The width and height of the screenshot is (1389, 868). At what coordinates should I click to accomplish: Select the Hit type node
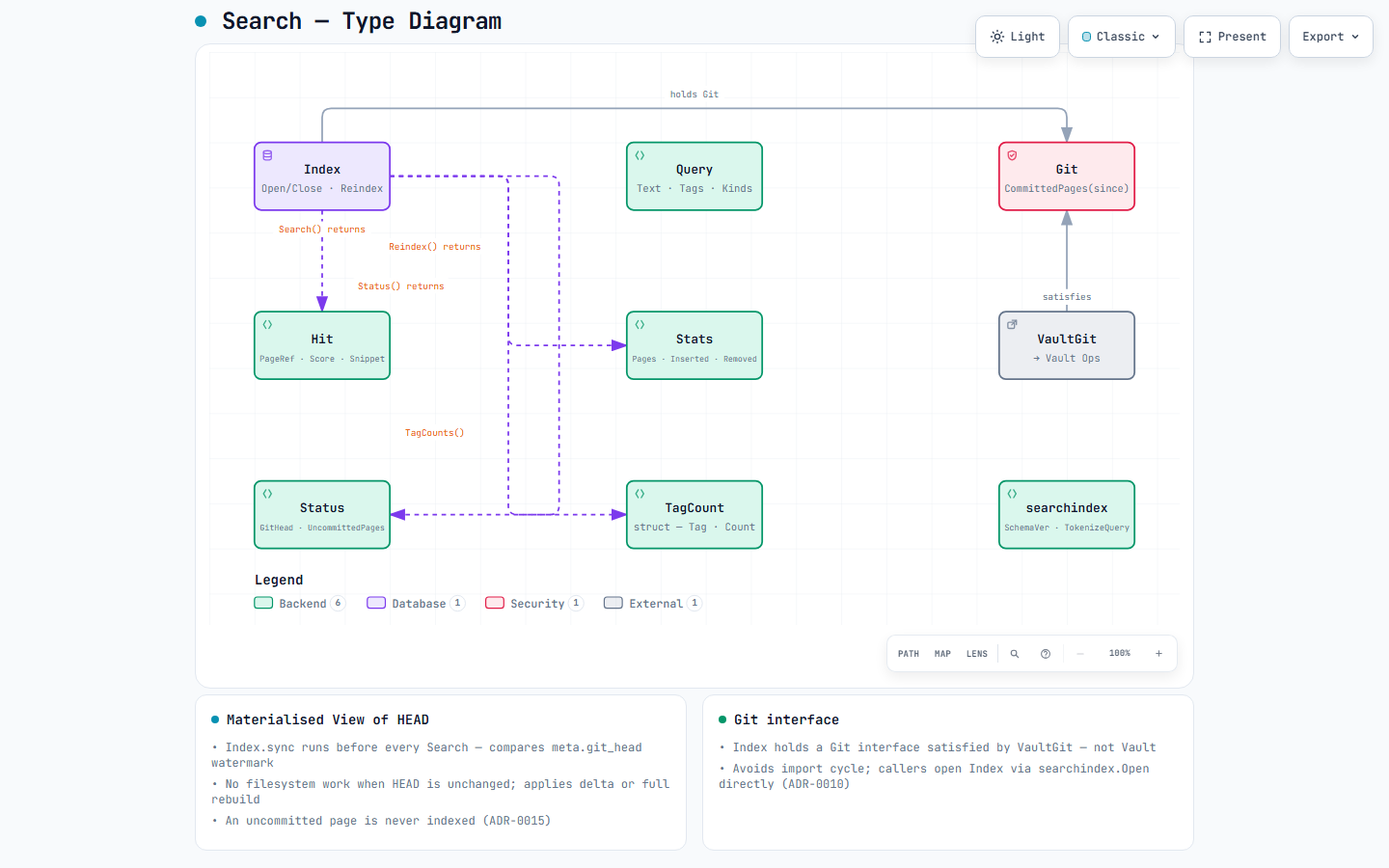click(322, 345)
